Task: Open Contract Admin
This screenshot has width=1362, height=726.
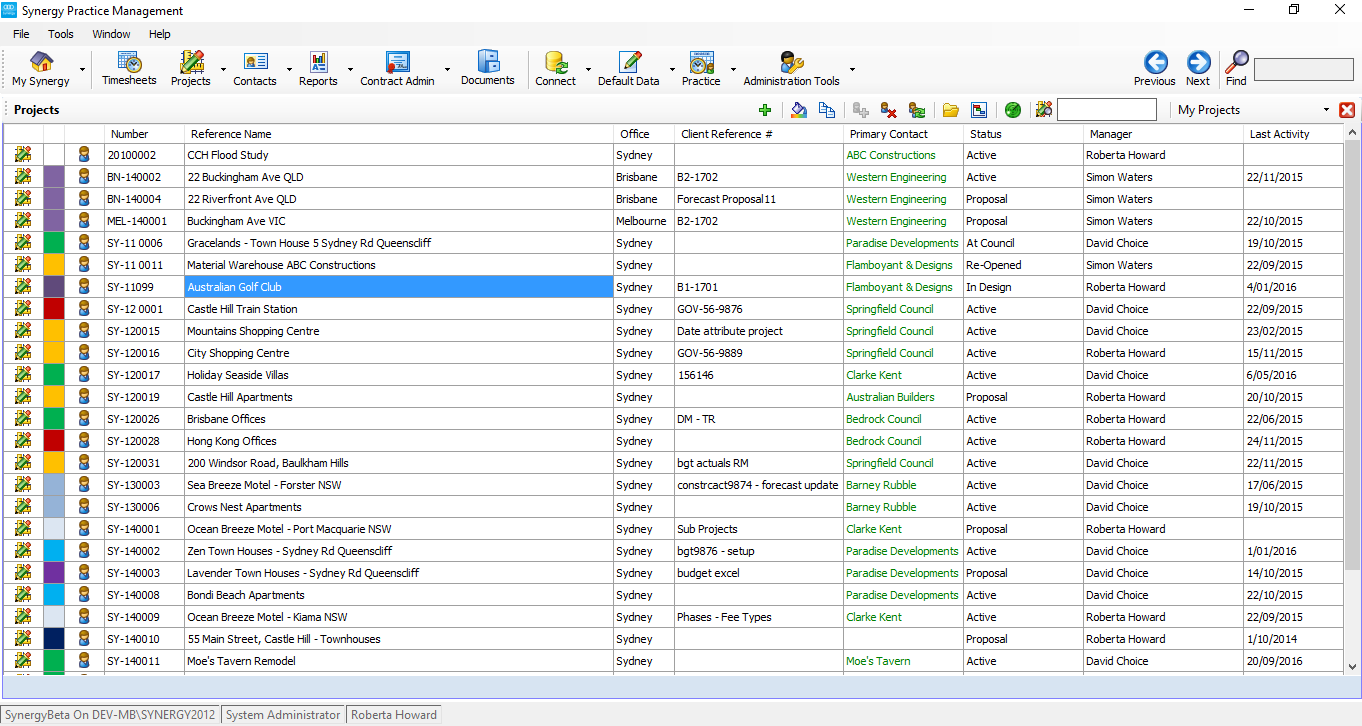Action: (x=397, y=68)
